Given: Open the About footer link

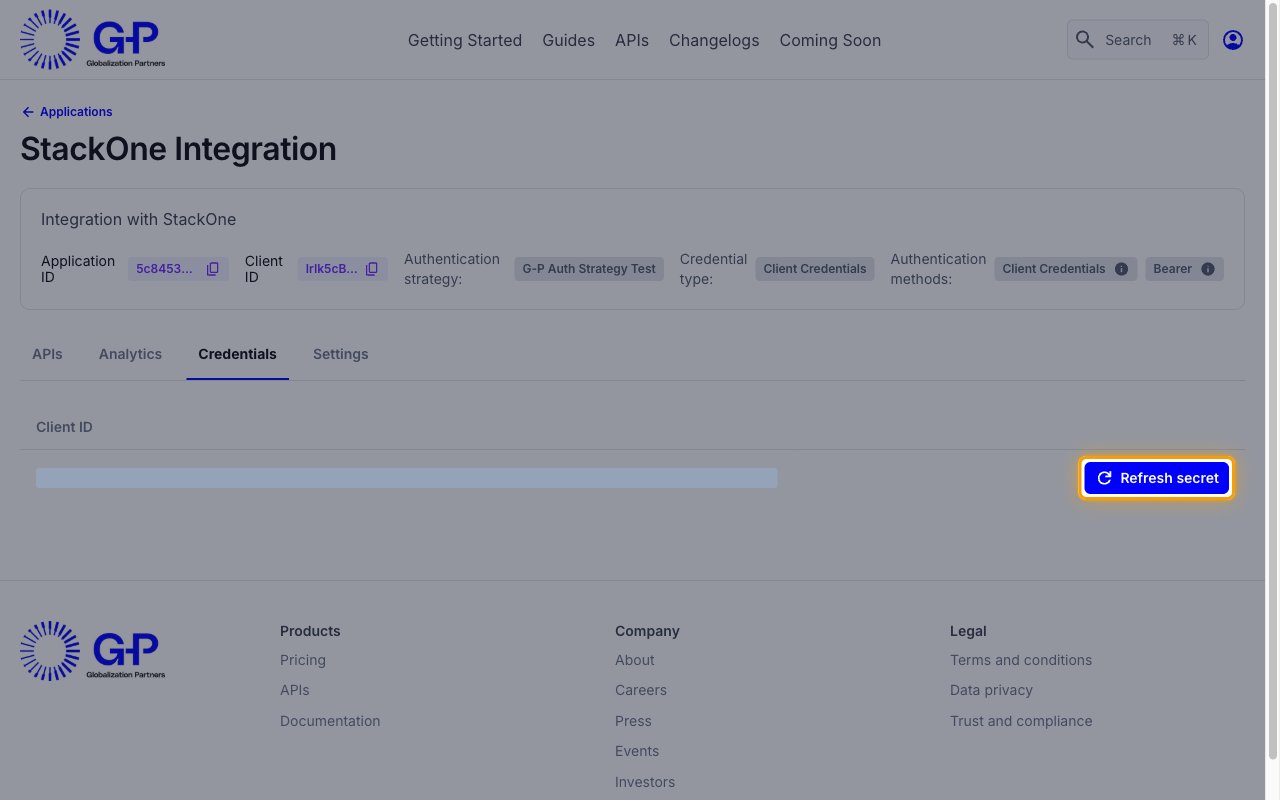Looking at the screenshot, I should 635,660.
